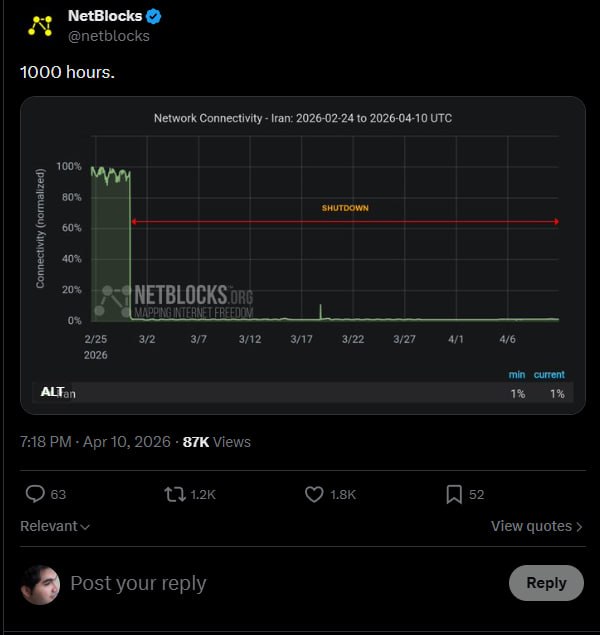This screenshot has width=600, height=635.
Task: Click the NetBlocks profile avatar icon
Action: [40, 26]
